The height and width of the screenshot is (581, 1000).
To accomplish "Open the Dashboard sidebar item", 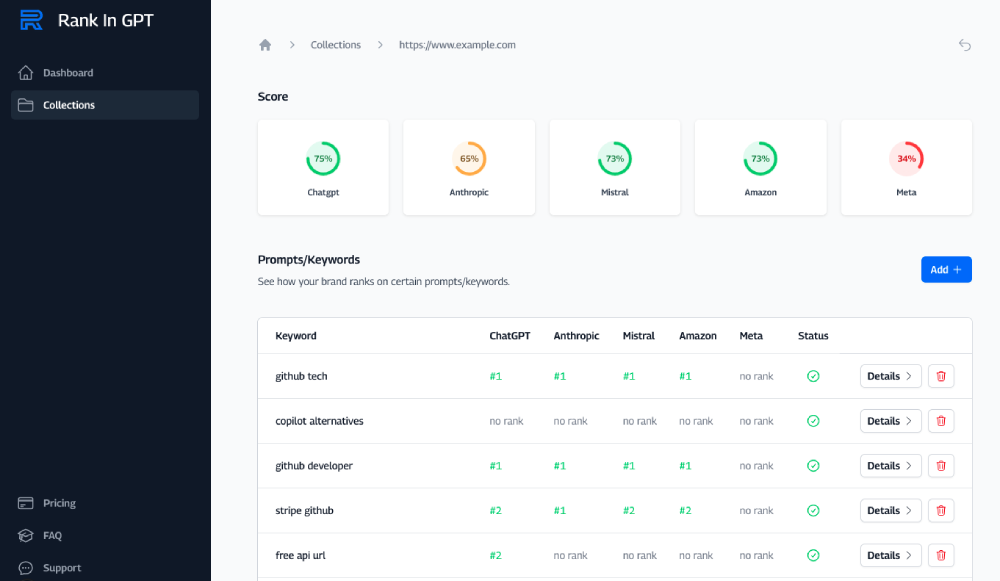I will click(105, 73).
